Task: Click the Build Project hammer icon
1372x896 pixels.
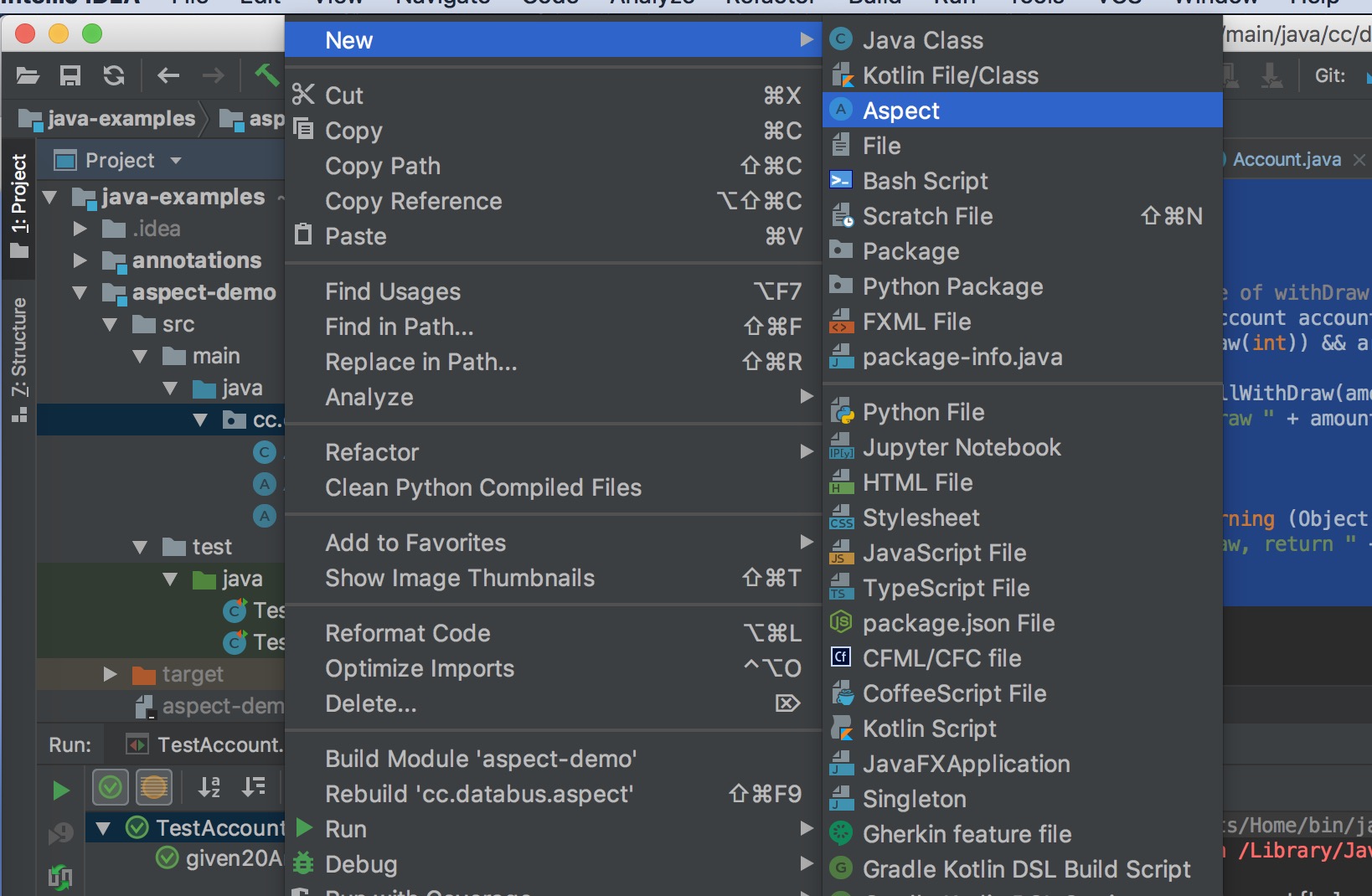Action: point(266,75)
